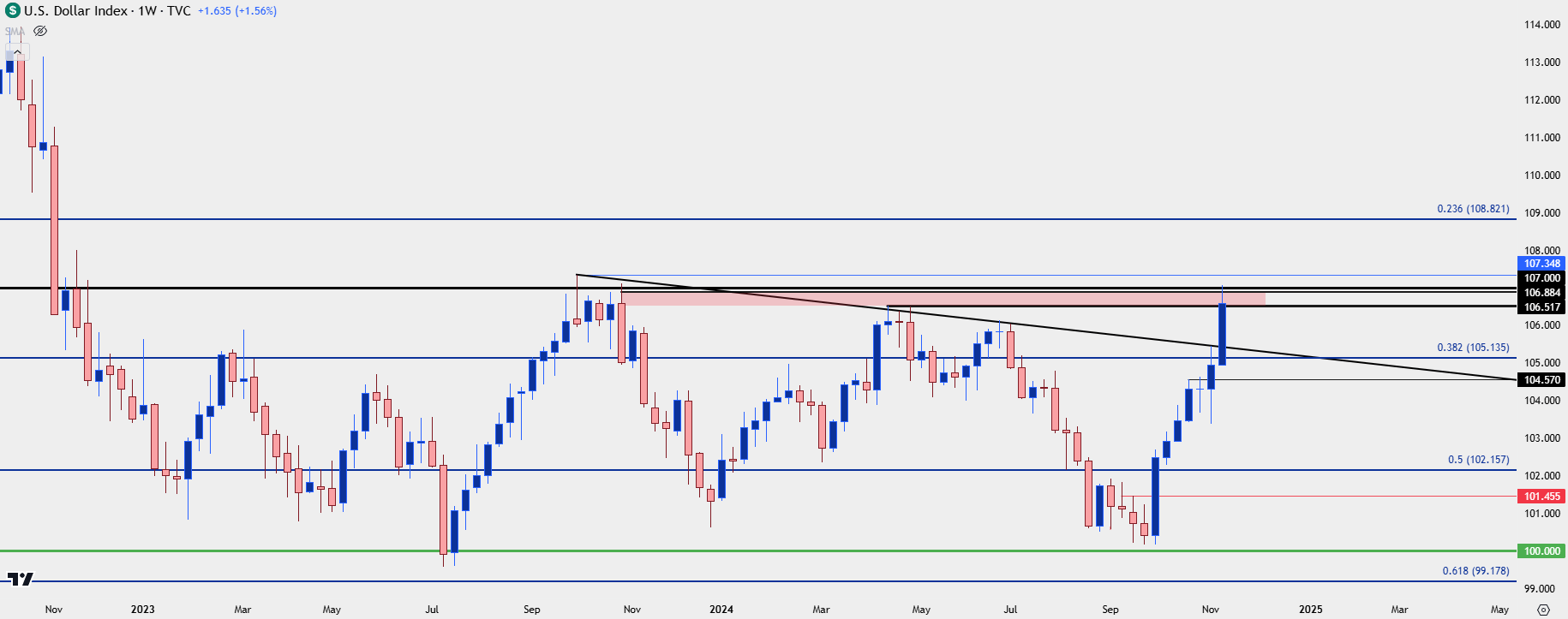1568x619 pixels.
Task: Click the red 101.455 price label
Action: pos(1542,497)
